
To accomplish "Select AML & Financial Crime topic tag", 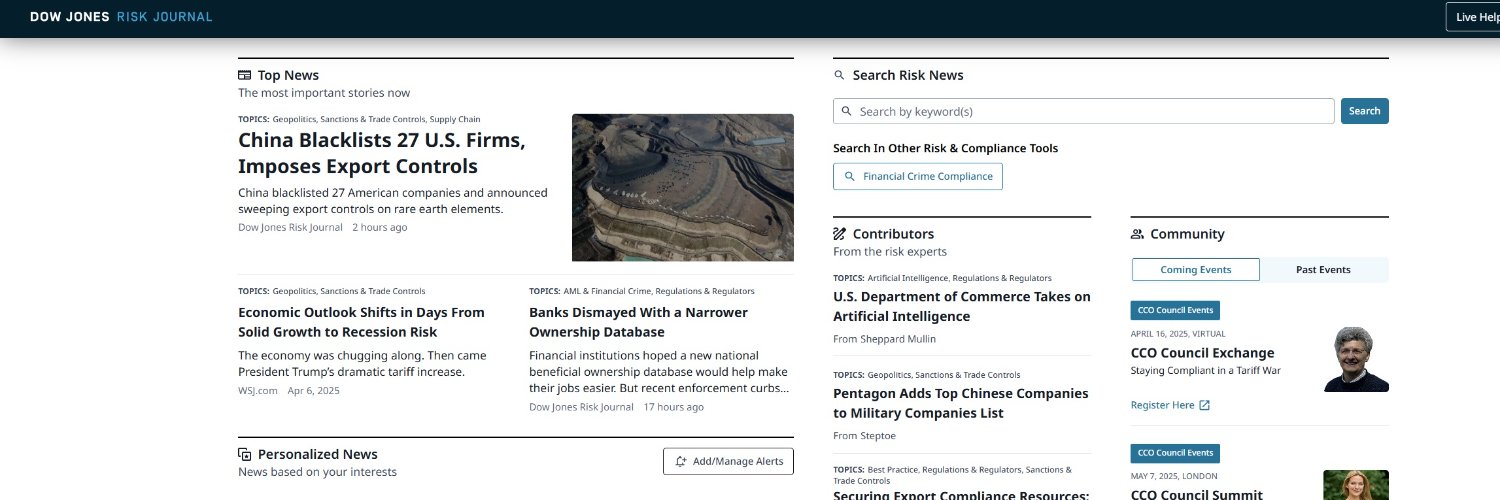I will (606, 291).
